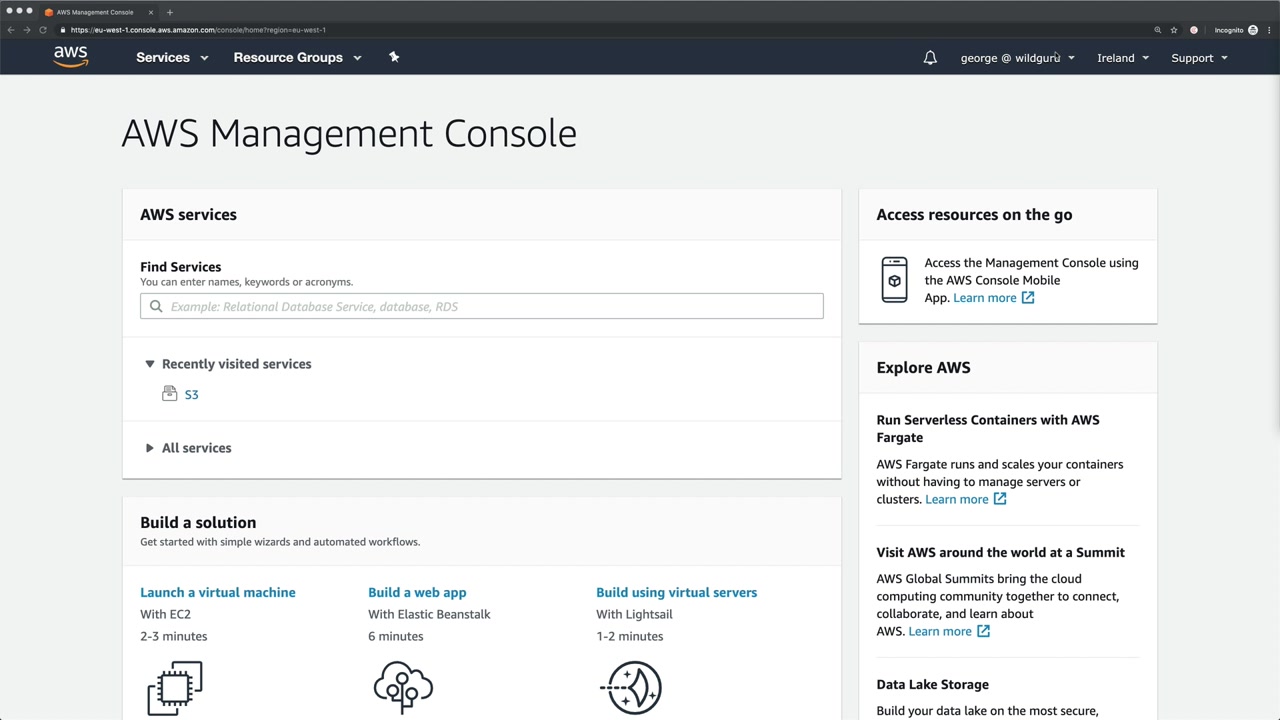Expand the All services section

click(150, 448)
